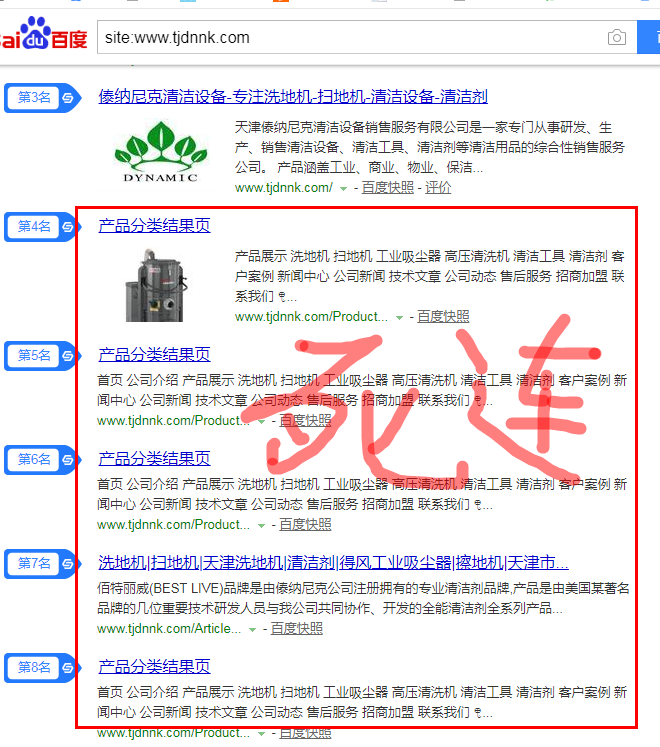Open 百度快照 for the rank 5 result
Viewport: 660px width, 747px height.
[305, 421]
